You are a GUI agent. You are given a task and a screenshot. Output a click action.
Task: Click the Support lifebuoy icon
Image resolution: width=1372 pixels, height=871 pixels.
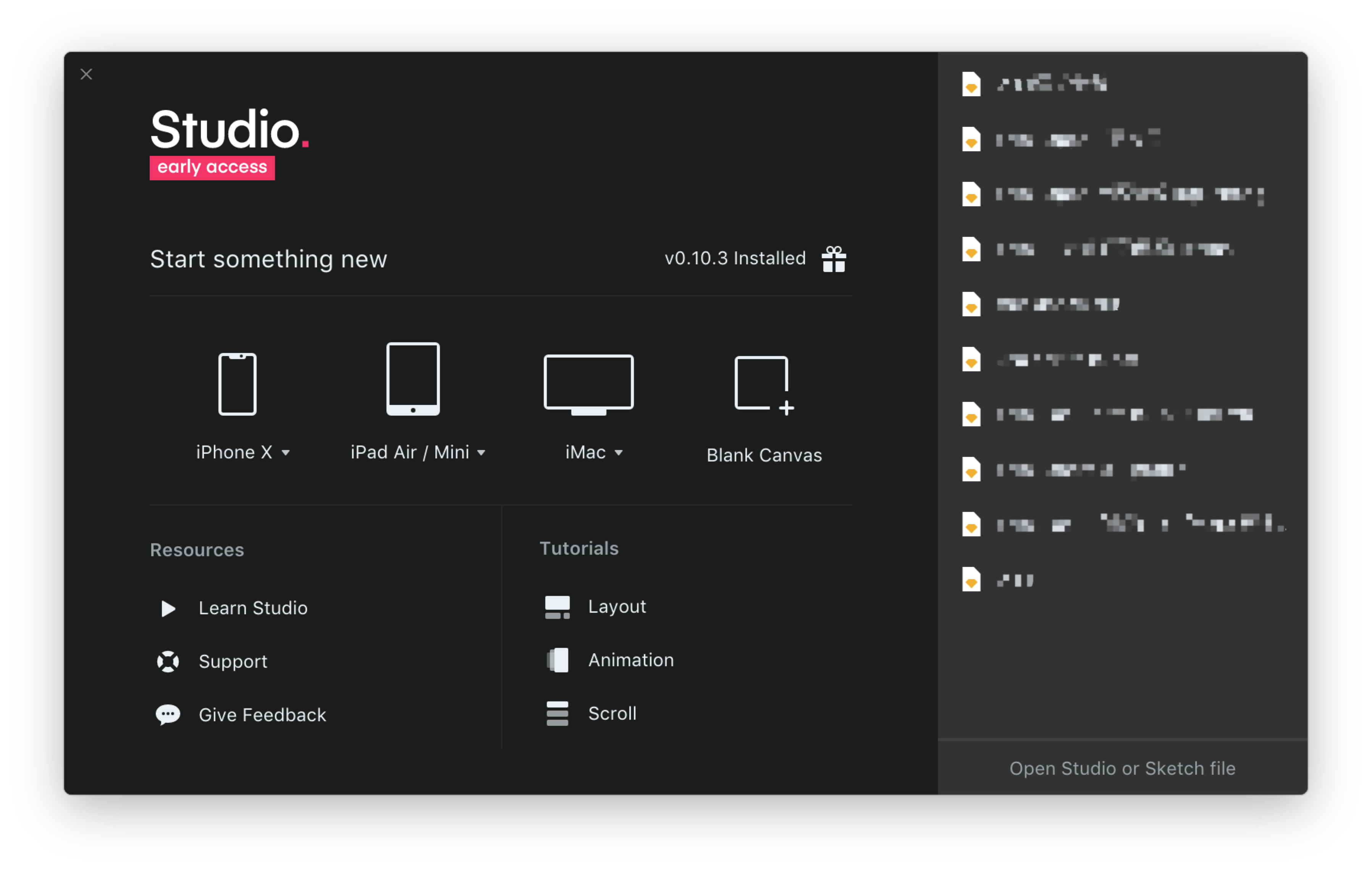[x=168, y=661]
